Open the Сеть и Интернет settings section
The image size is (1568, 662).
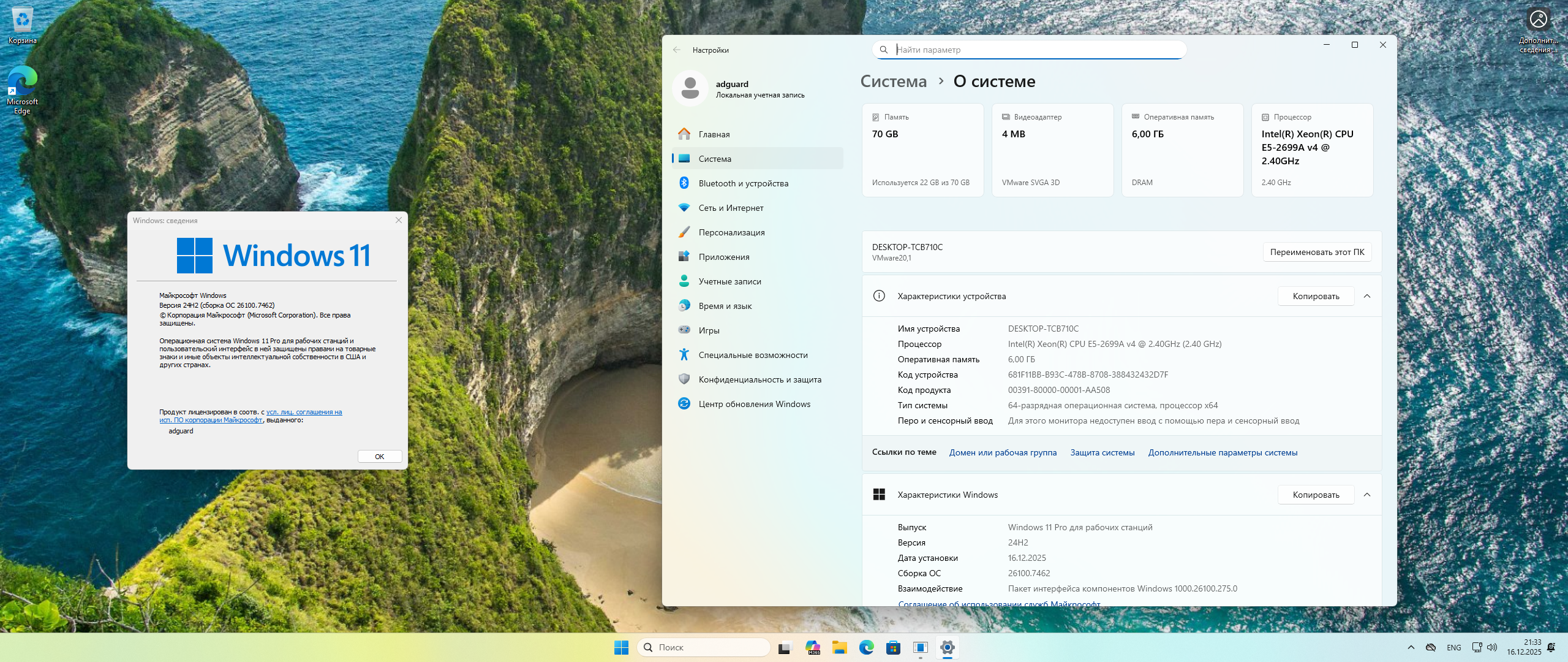(x=731, y=208)
